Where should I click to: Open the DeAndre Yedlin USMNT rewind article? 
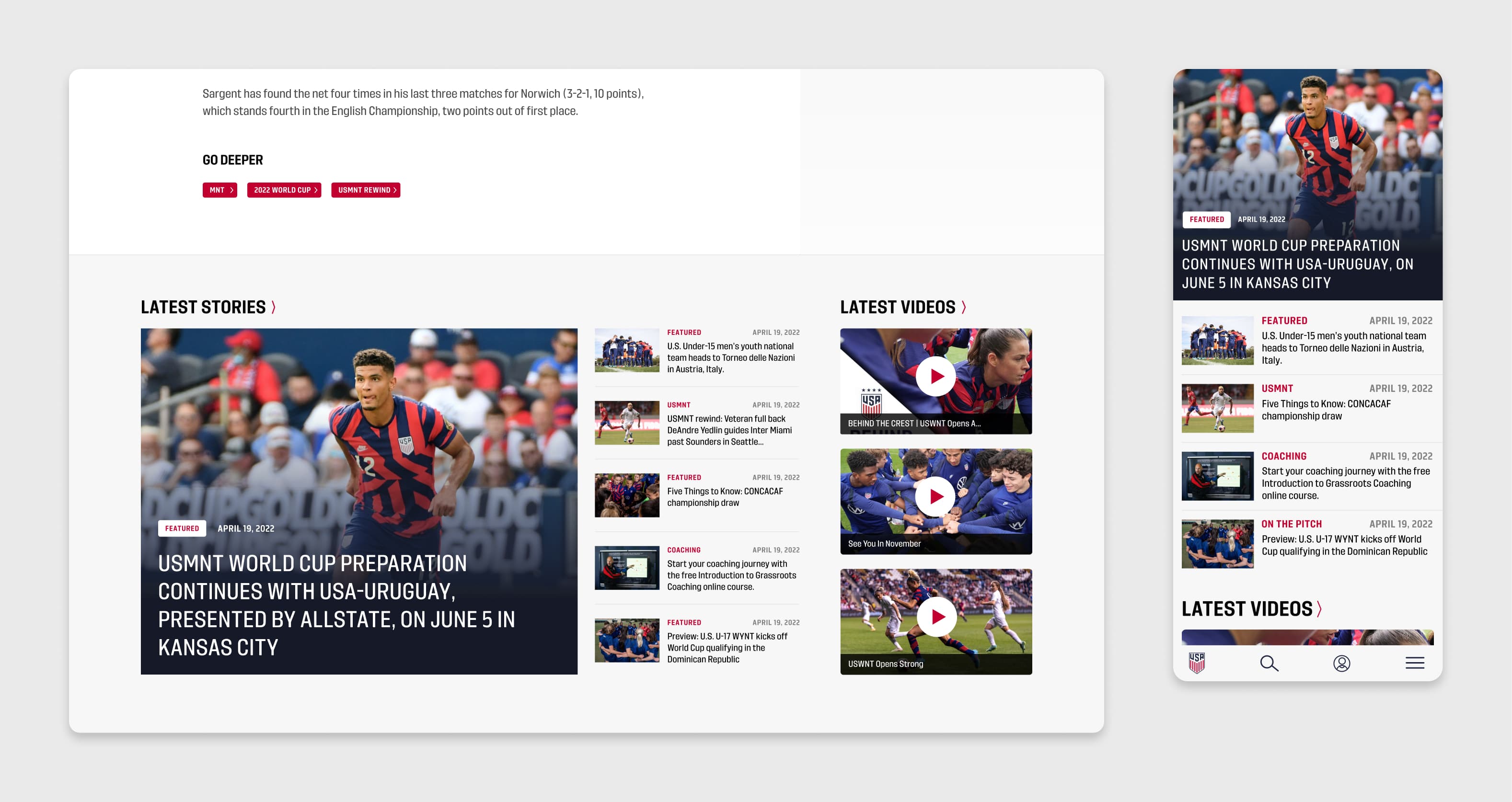point(729,430)
